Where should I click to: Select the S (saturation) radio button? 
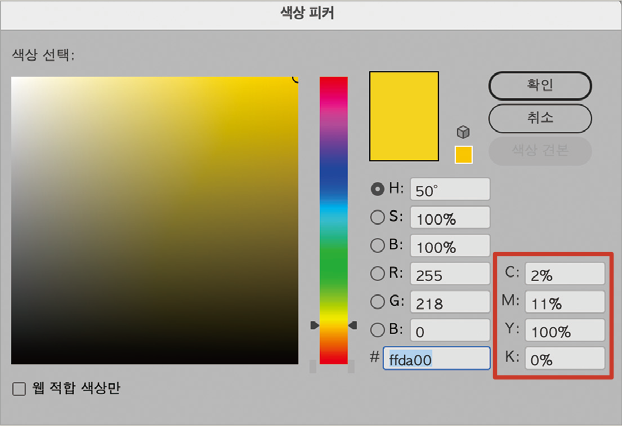click(x=377, y=217)
